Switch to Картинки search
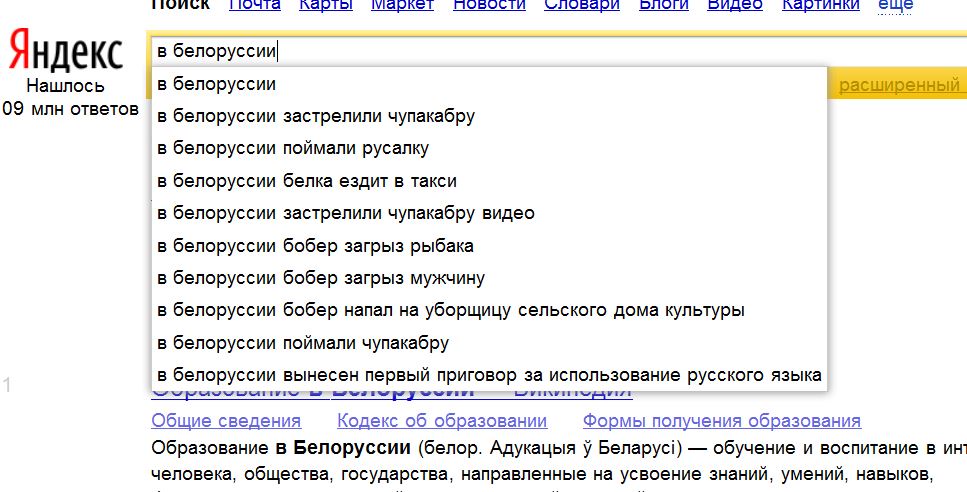 (x=820, y=5)
